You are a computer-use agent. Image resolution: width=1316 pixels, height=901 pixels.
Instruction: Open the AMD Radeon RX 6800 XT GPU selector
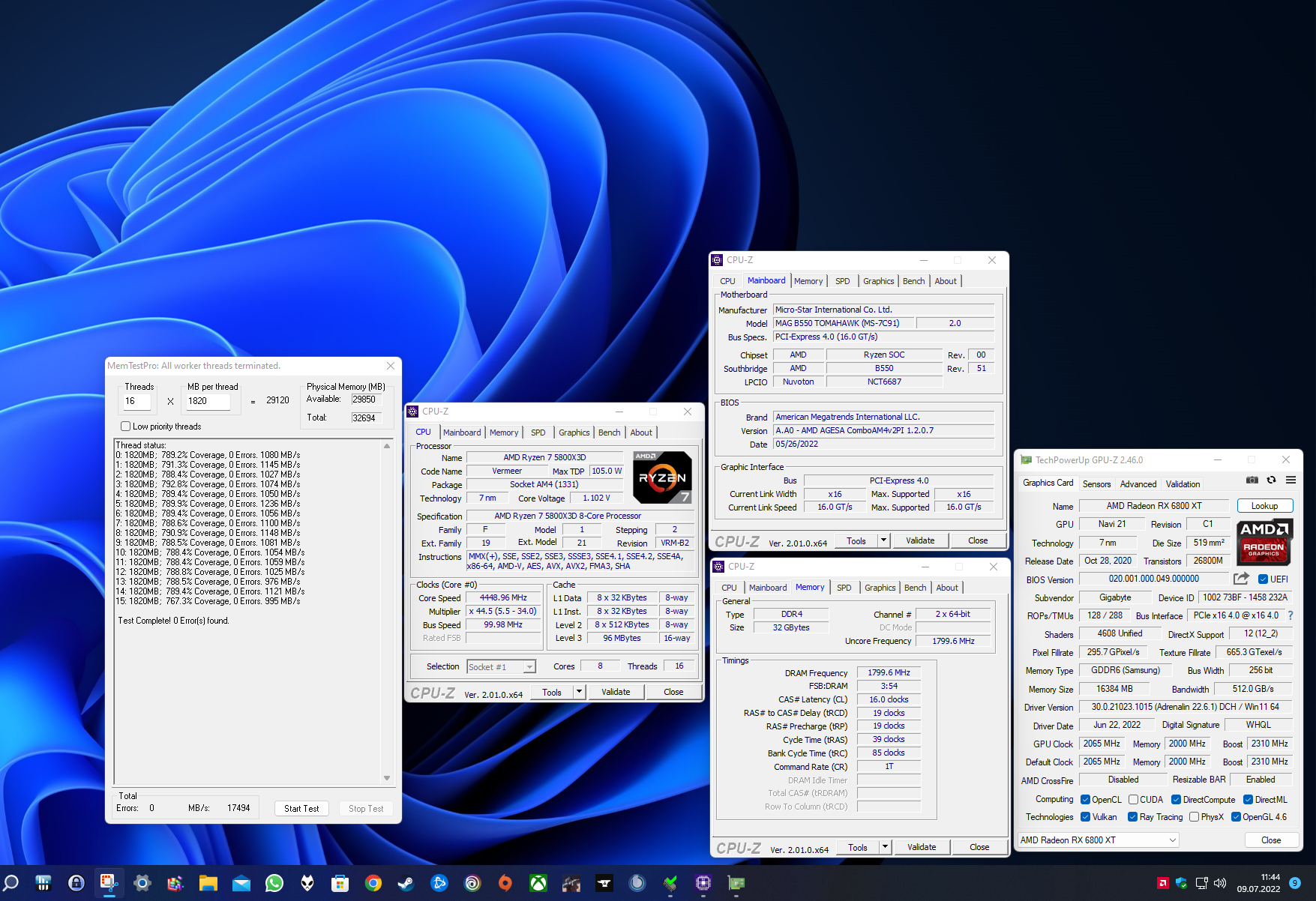(x=1098, y=840)
